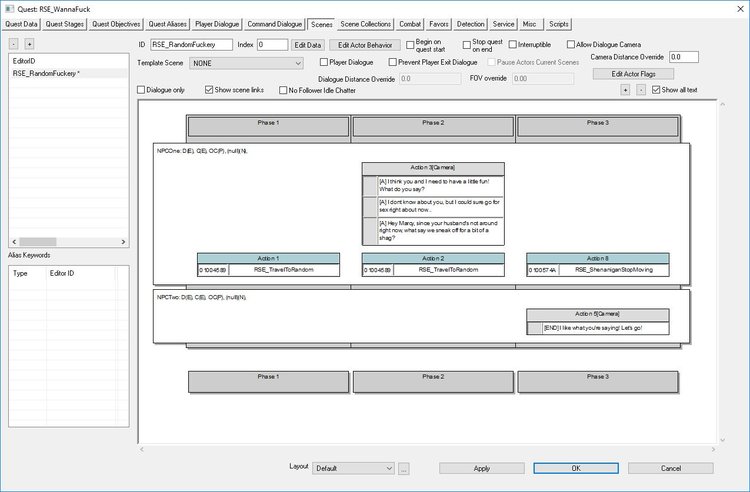
Task: Close the Quest window
Action: 739,9
